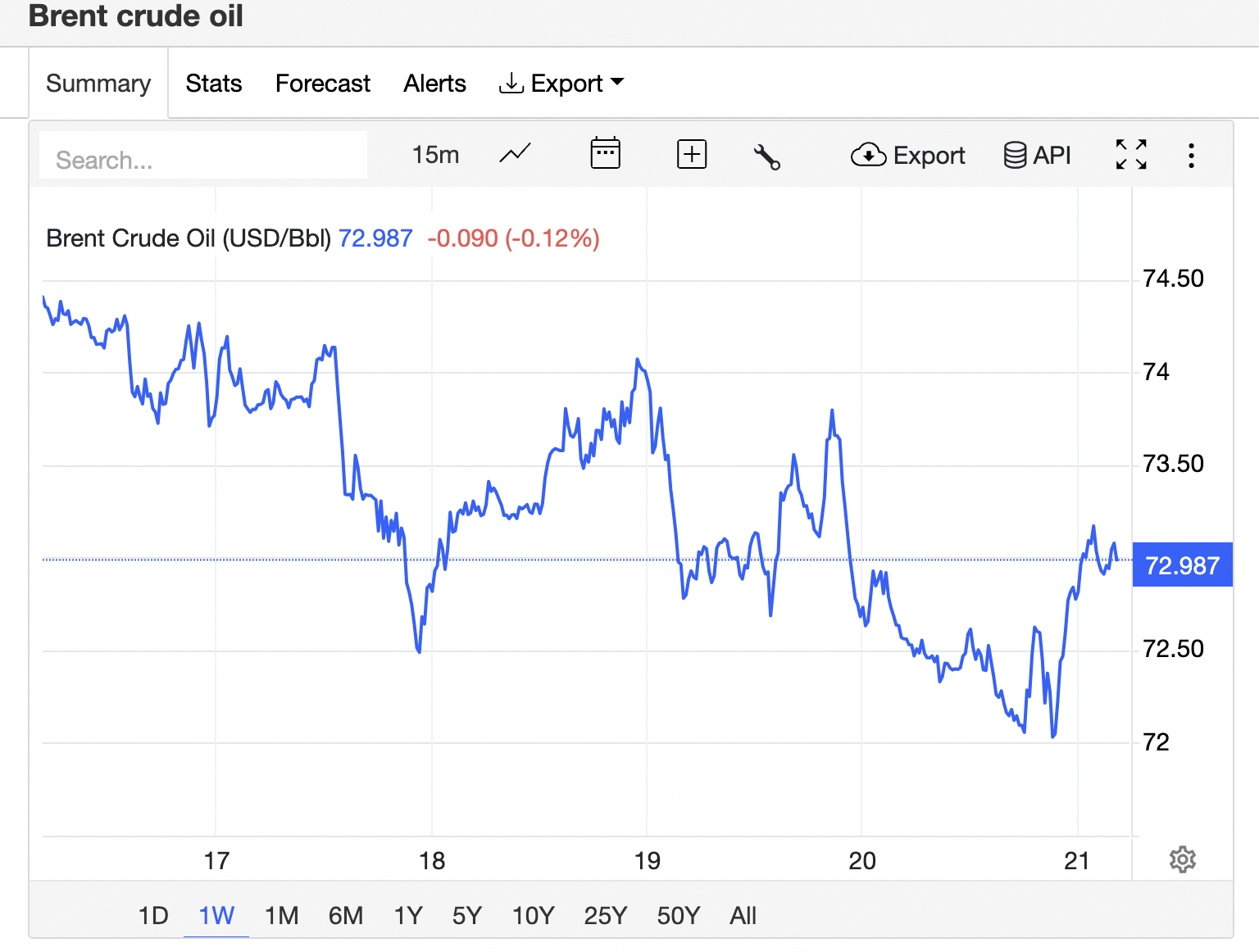Screen dimensions: 1259x952
Task: Select the 50Y time range
Action: pos(679,915)
